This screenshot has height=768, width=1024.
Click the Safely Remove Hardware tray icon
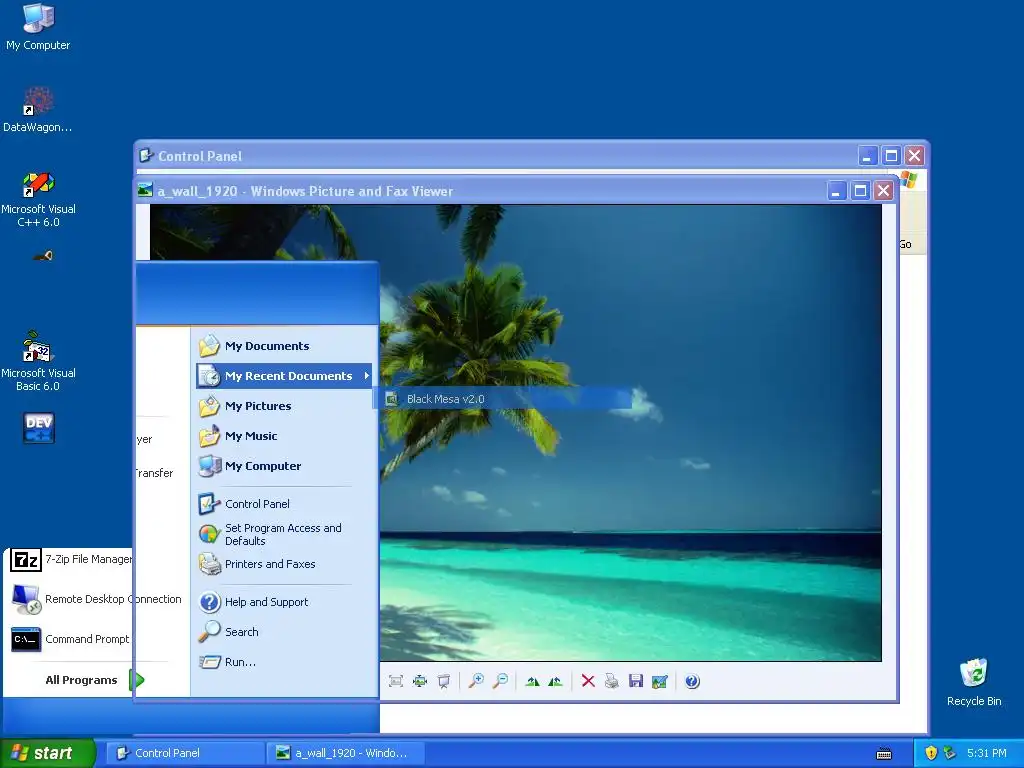coord(950,753)
